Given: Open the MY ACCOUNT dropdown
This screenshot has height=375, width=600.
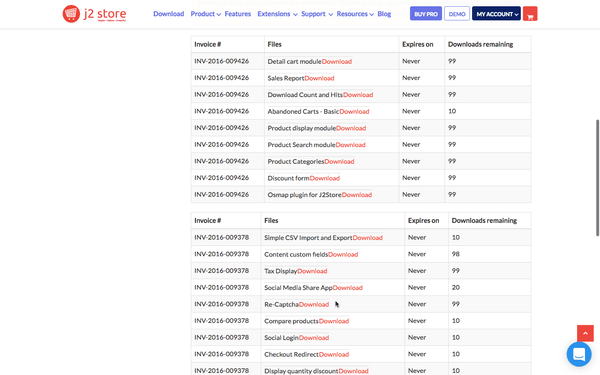Looking at the screenshot, I should point(496,14).
